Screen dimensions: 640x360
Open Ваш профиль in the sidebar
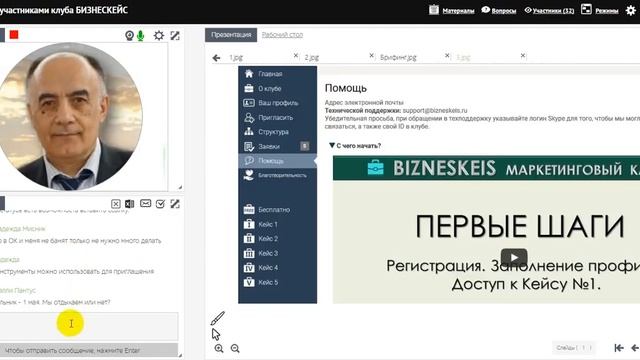(278, 103)
